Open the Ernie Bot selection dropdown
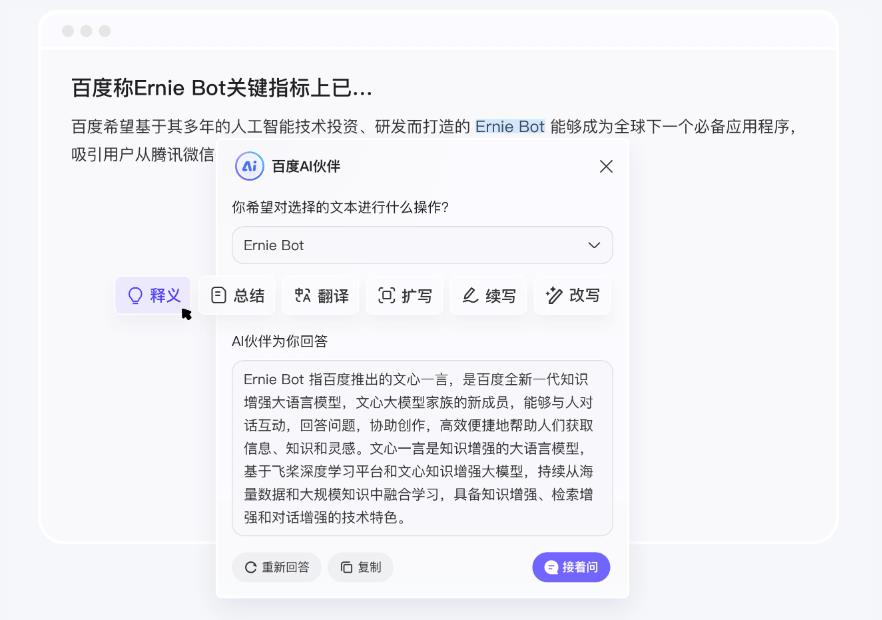Screen dimensions: 882x620 pos(422,245)
